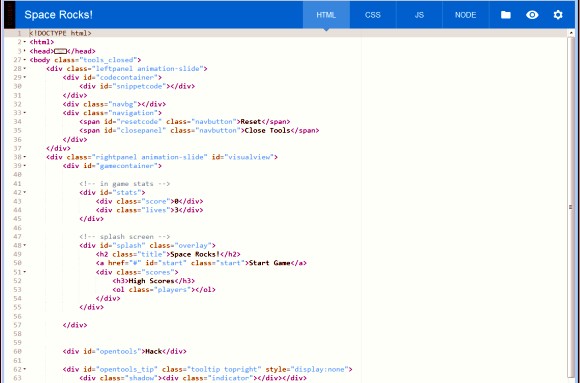Click the "display:none" style value
This screenshot has width=580, height=383.
click(319, 369)
